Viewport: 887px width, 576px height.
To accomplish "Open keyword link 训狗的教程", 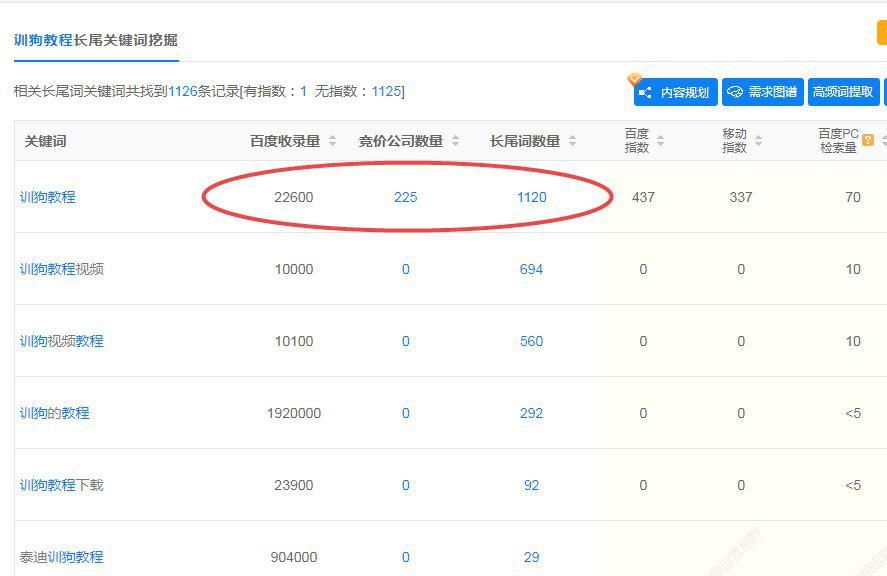I will (x=54, y=413).
